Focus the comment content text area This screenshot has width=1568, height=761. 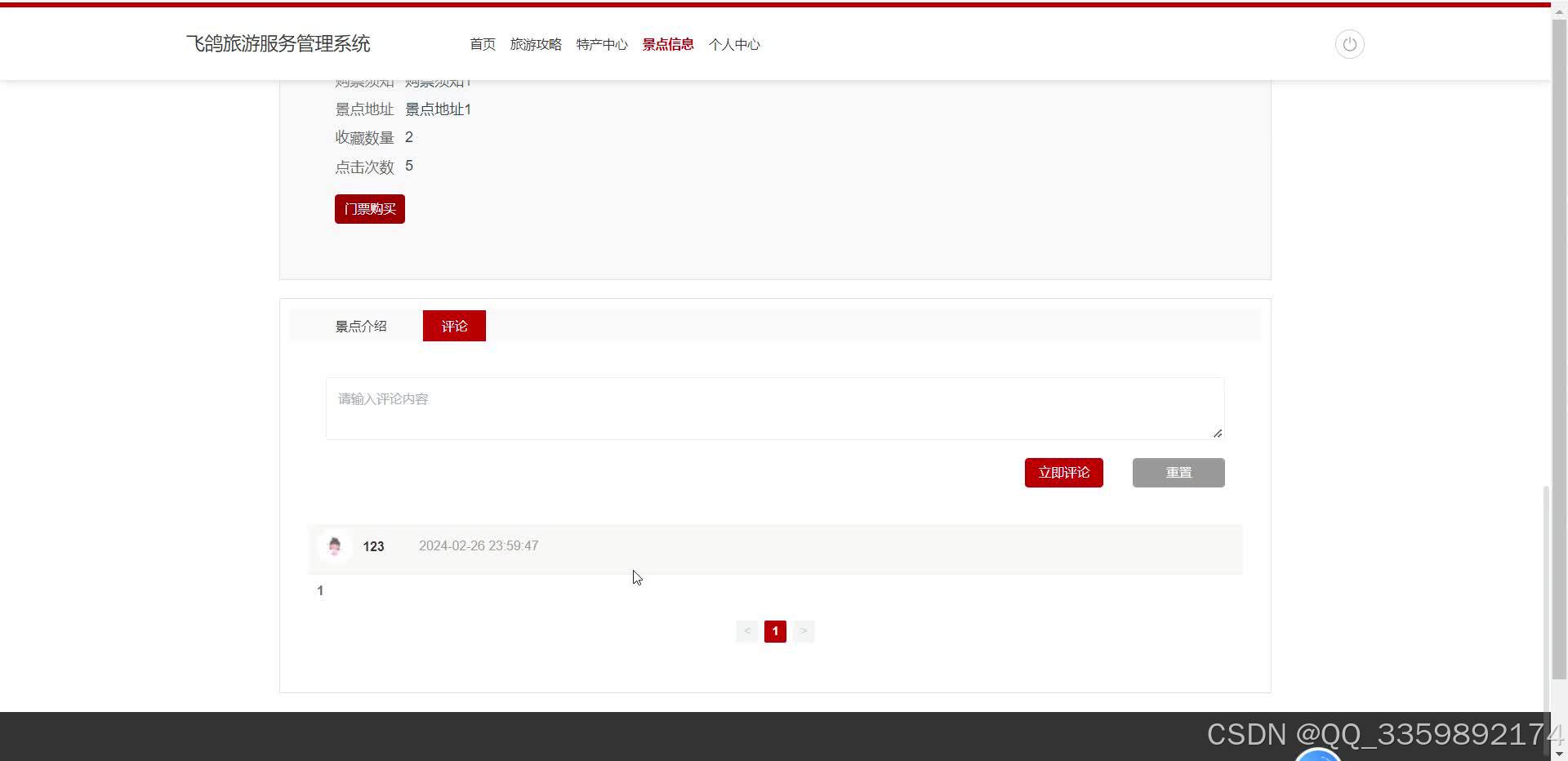pos(775,408)
